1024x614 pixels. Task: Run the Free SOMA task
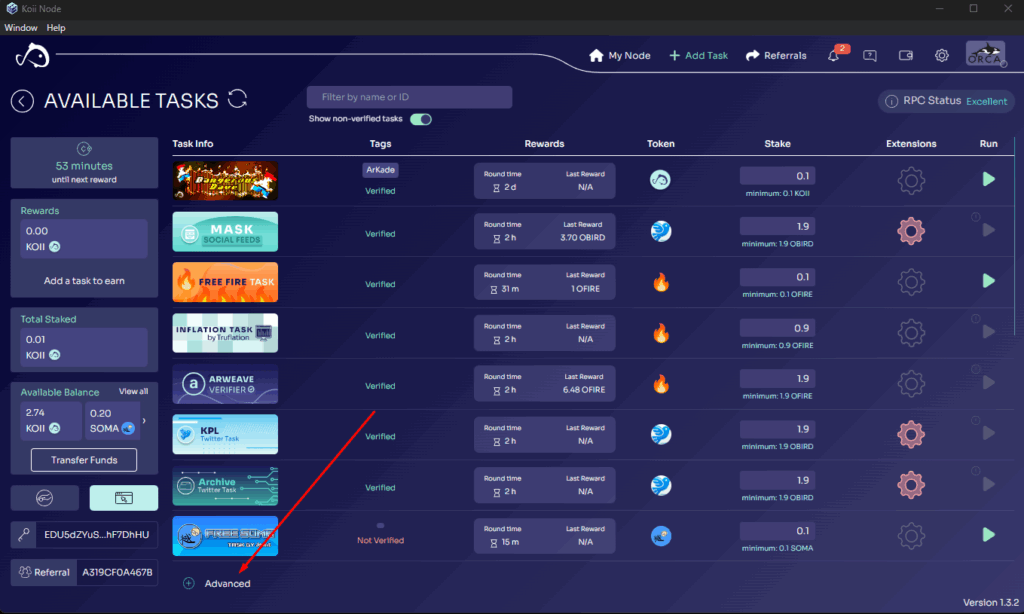(x=989, y=535)
